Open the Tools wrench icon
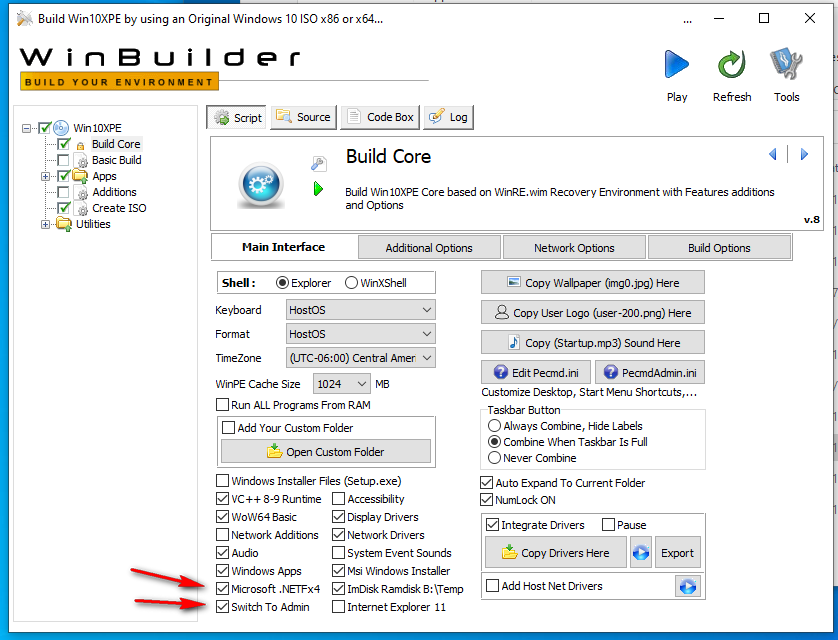This screenshot has height=640, width=838. [x=786, y=64]
